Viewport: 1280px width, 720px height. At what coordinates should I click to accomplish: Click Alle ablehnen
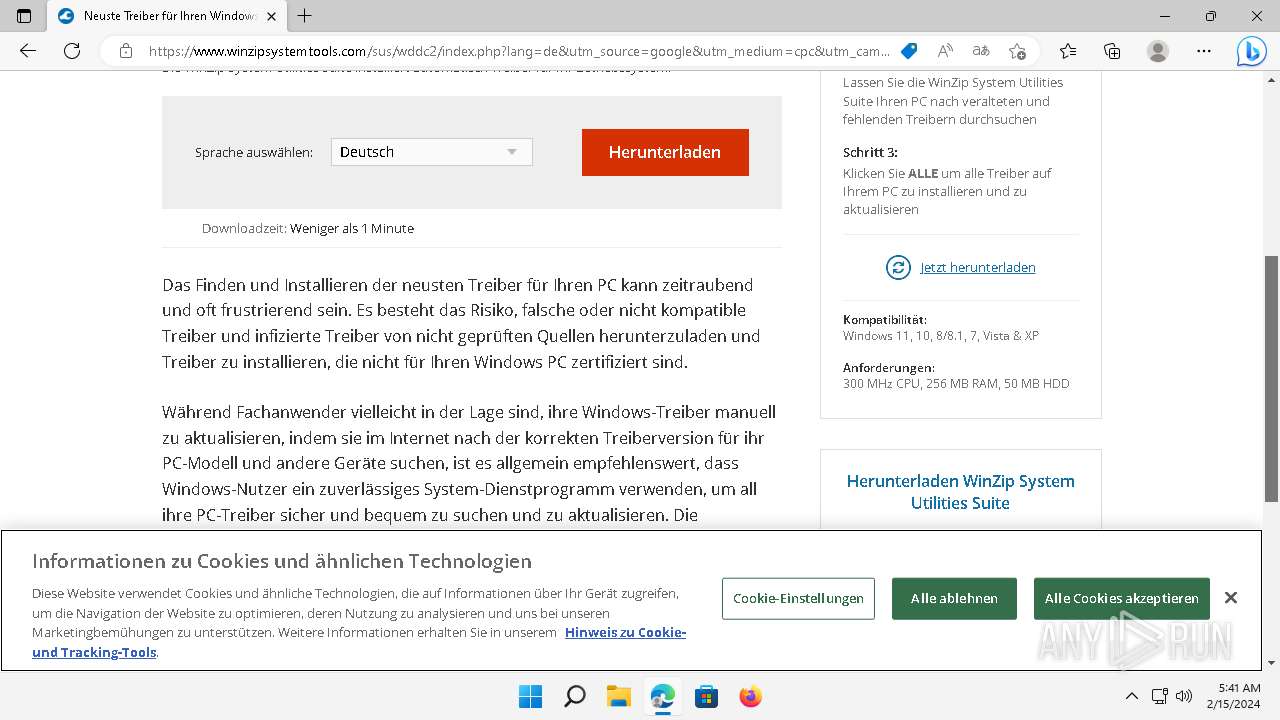(954, 598)
